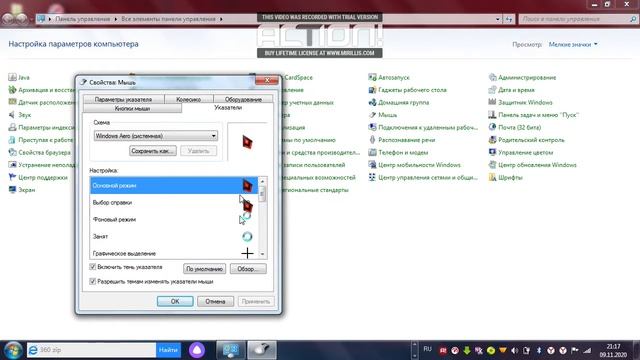
Task: Switch to the Кнопки мыши tab
Action: pos(132,109)
